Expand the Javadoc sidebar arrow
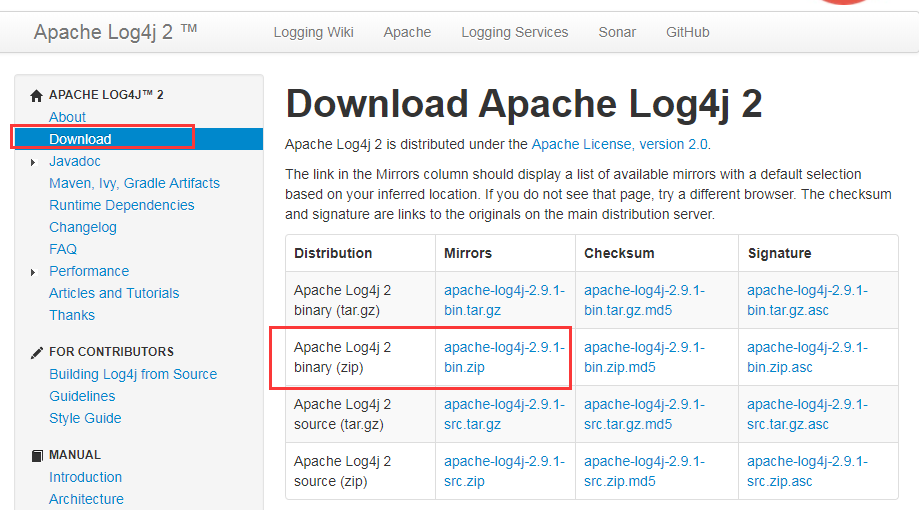 pyautogui.click(x=33, y=162)
